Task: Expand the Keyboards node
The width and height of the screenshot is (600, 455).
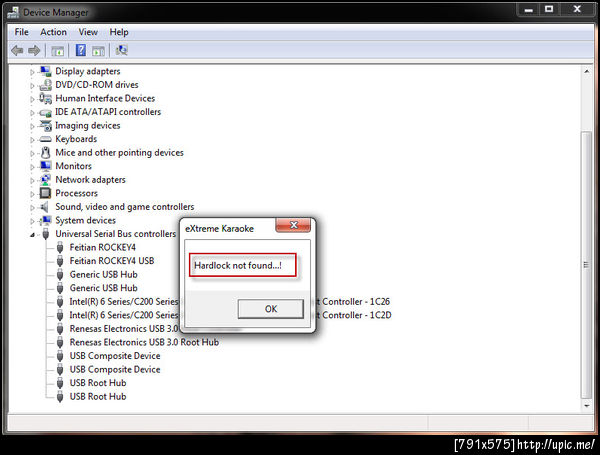Action: tap(33, 140)
